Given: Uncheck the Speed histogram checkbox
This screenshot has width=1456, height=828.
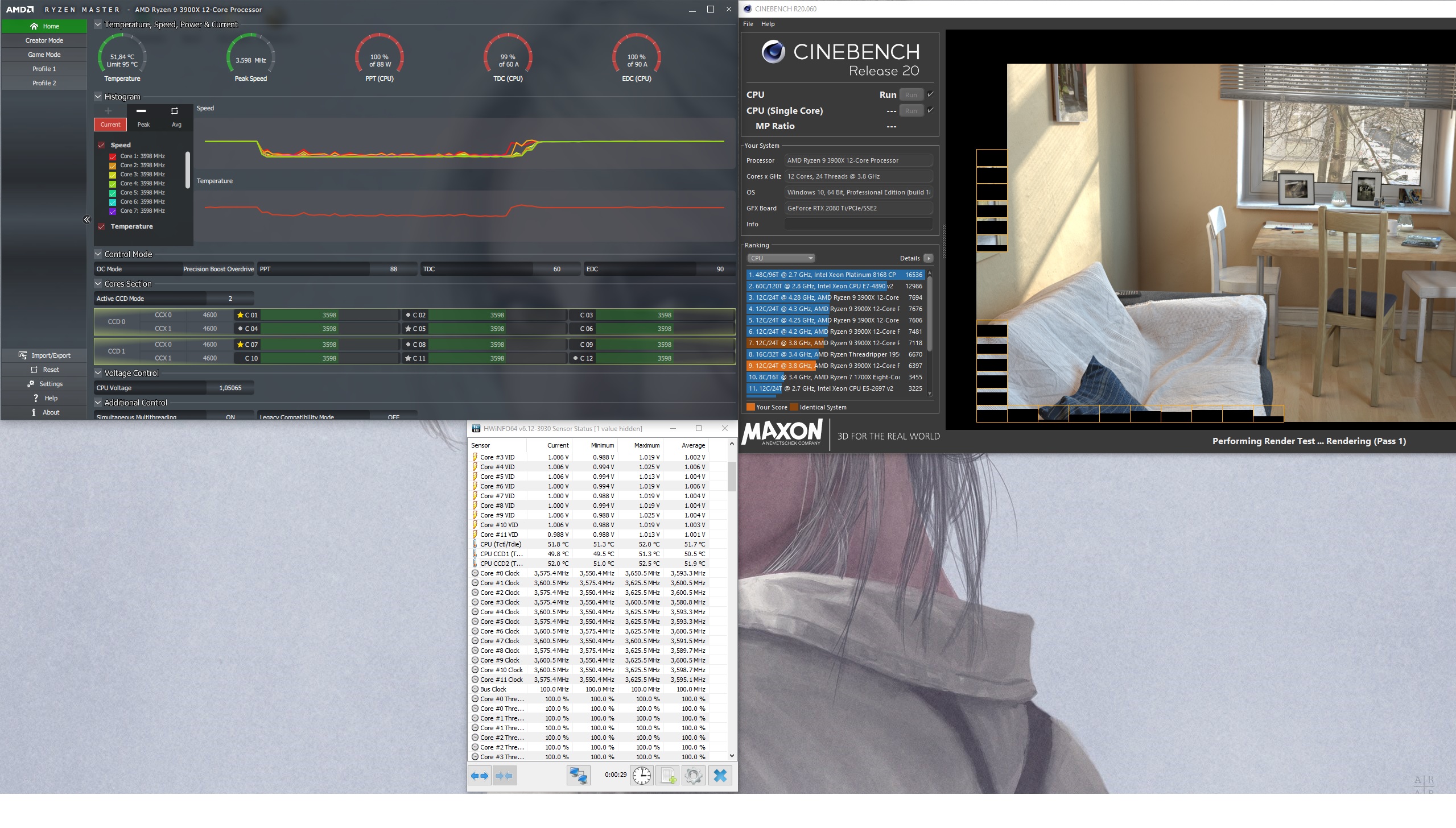Looking at the screenshot, I should coord(101,145).
